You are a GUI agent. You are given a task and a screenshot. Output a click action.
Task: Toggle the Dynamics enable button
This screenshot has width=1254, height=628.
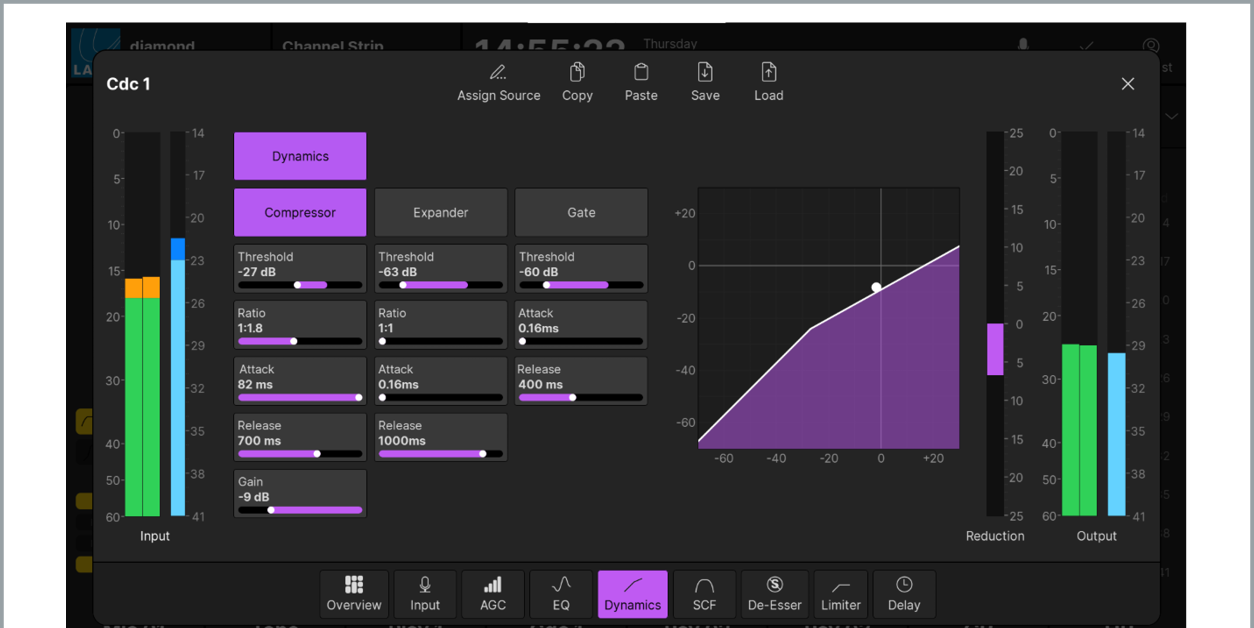coord(300,156)
